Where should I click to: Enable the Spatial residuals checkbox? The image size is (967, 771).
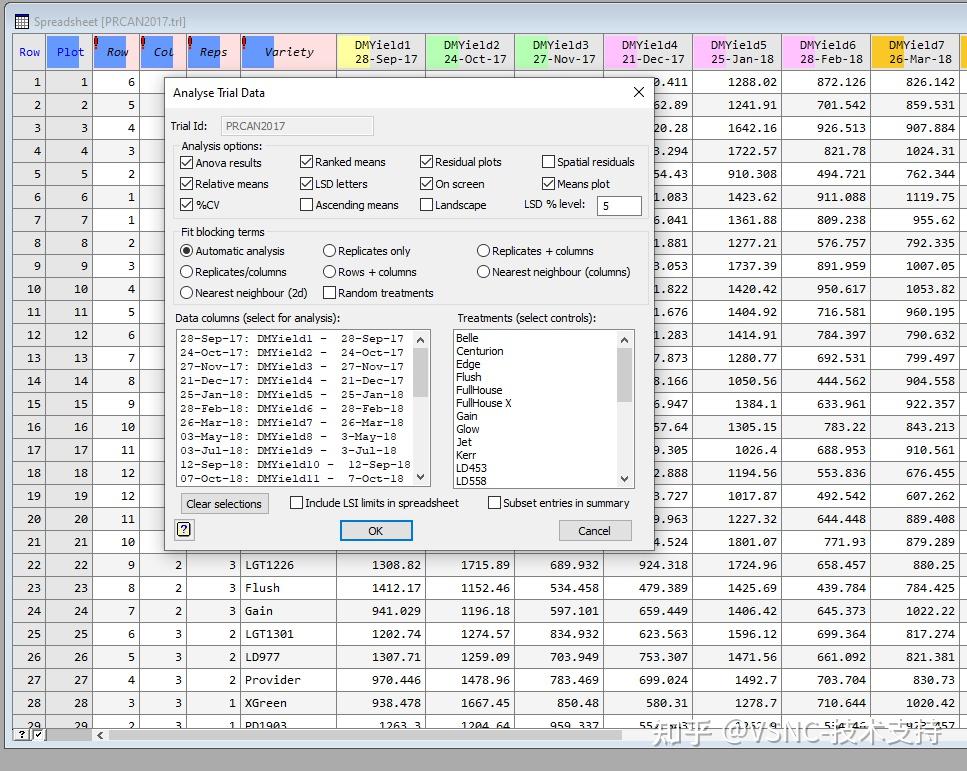click(549, 161)
